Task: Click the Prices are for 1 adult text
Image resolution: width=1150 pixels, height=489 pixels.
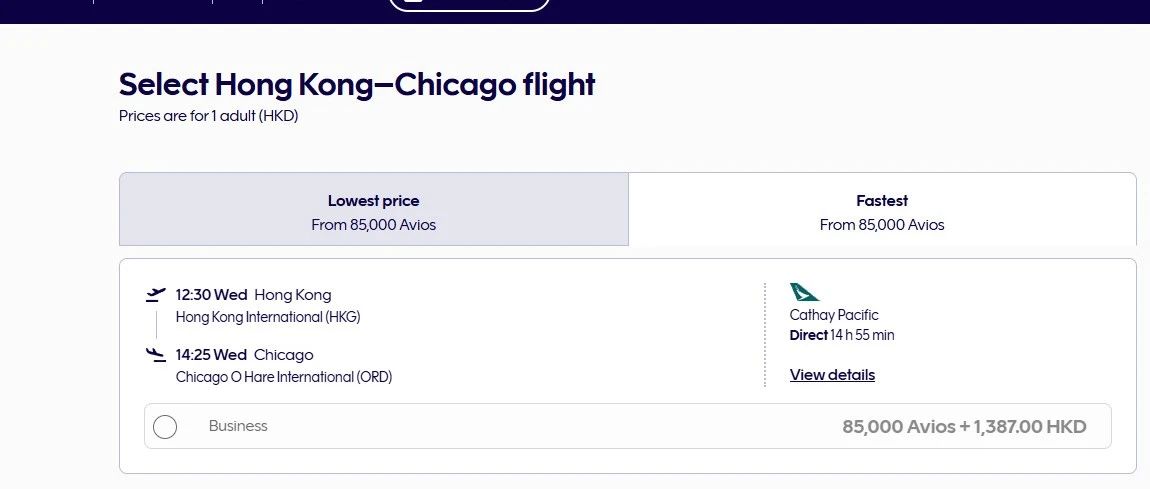Action: coord(208,116)
